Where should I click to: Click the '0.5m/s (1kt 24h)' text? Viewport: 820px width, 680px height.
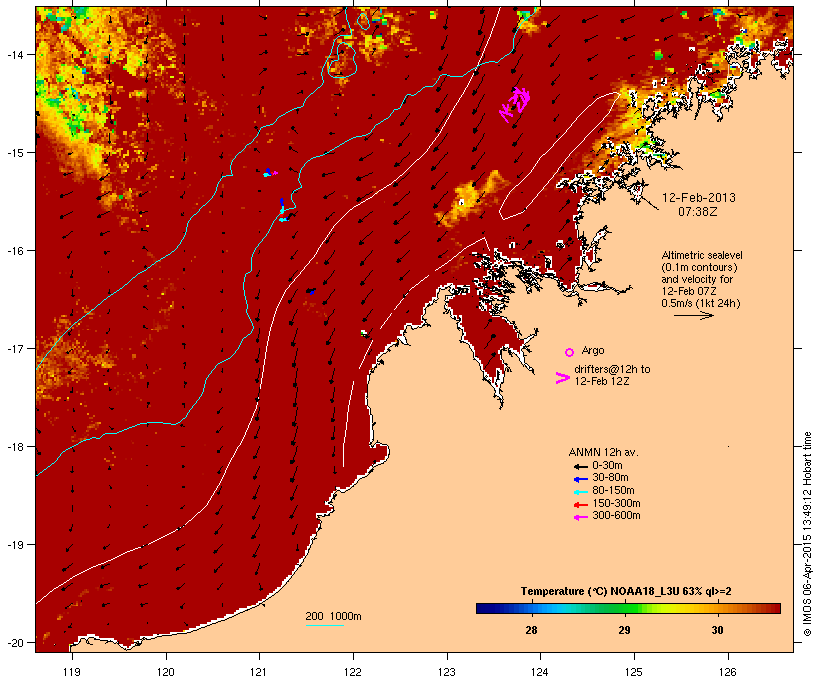point(701,303)
